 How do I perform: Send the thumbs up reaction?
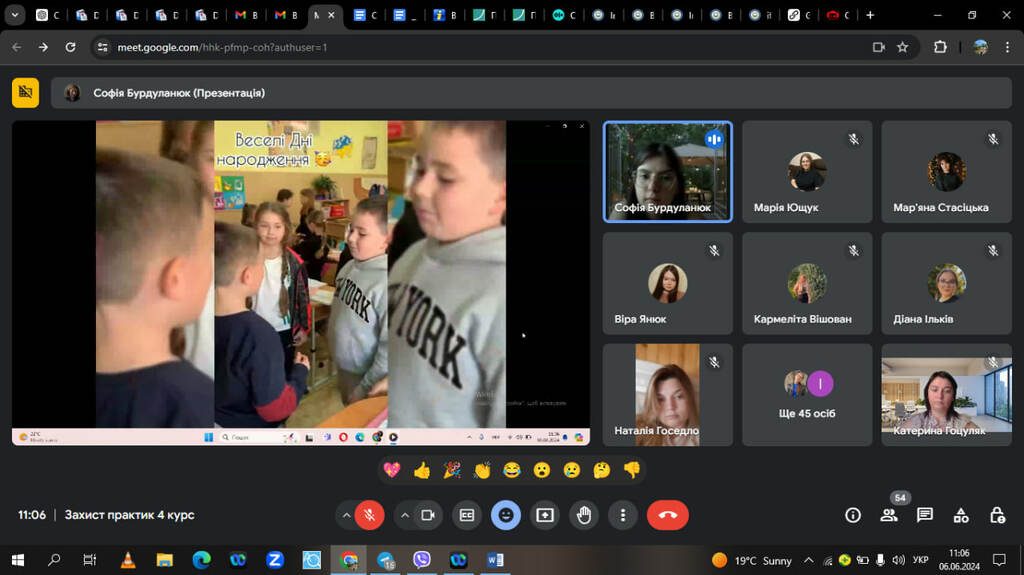click(x=422, y=470)
